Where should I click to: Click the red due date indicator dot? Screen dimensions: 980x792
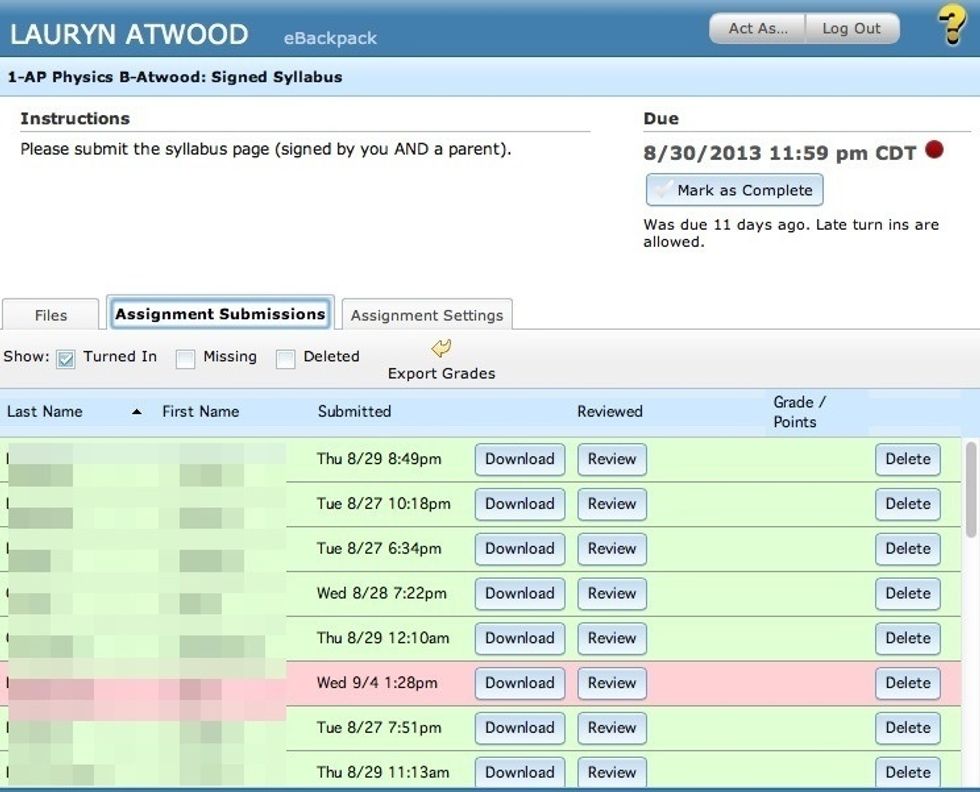tap(934, 150)
